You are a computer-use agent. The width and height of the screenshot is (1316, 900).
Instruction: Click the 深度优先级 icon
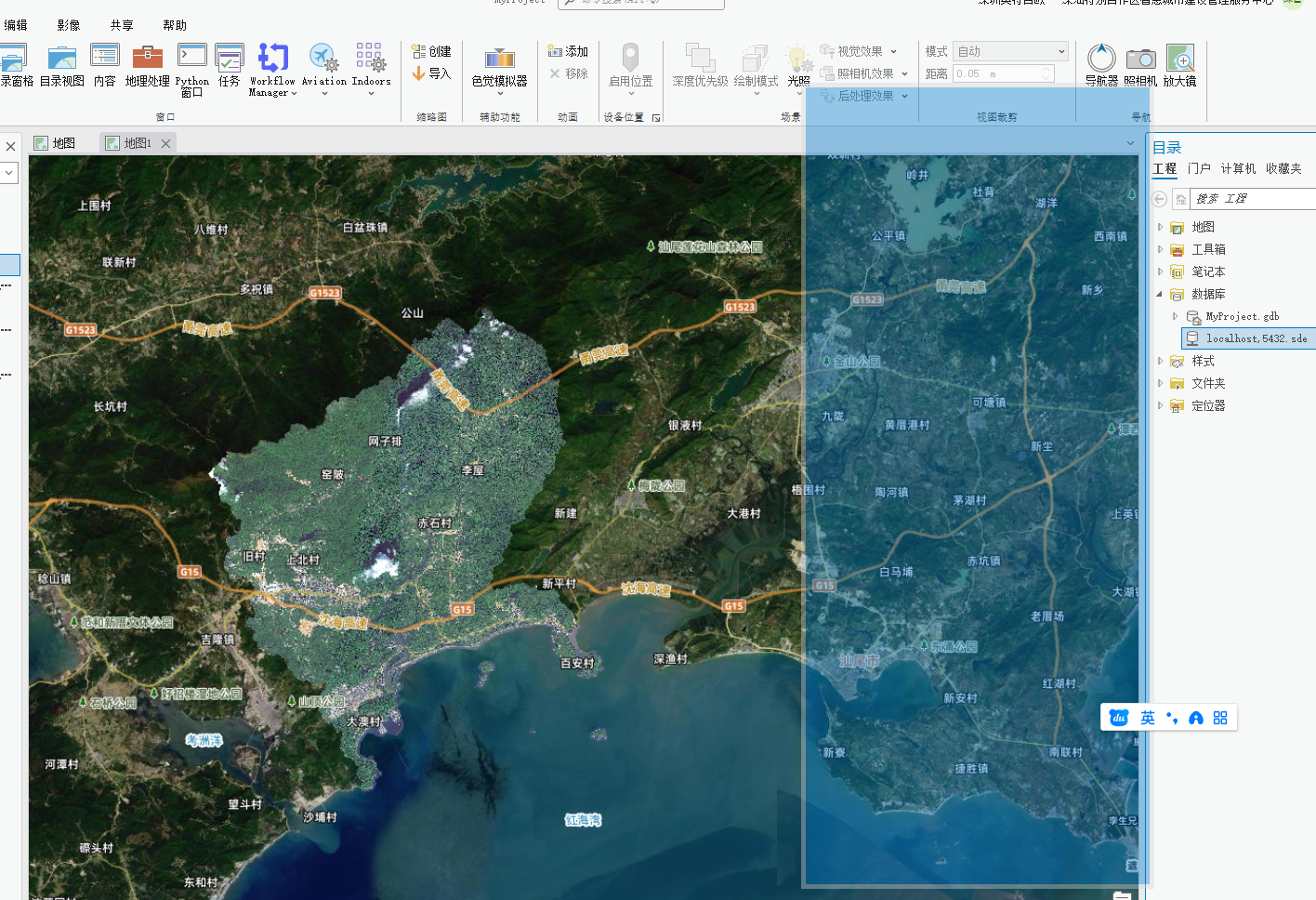point(700,58)
